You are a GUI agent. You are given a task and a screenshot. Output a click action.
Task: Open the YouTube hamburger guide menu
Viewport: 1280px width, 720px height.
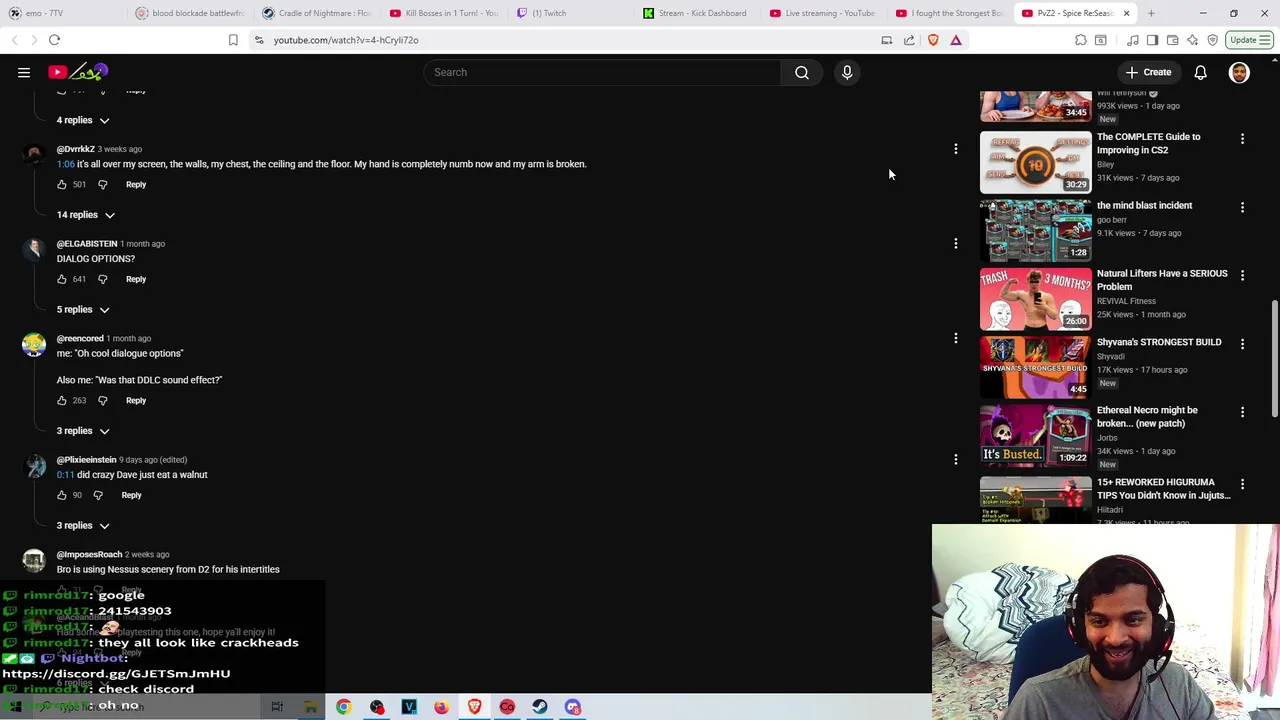(x=24, y=72)
